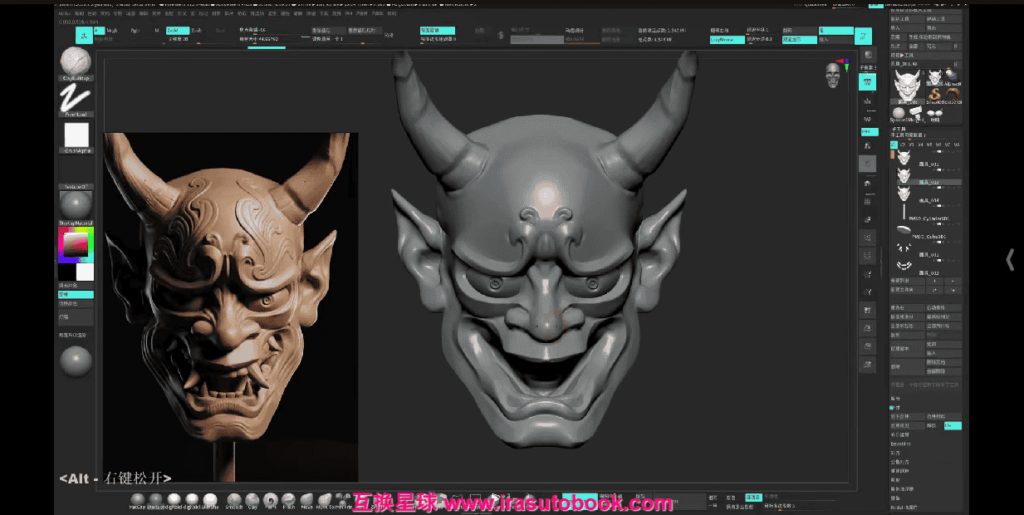The width and height of the screenshot is (1024, 515).
Task: Toggle Rgb paint mode
Action: (x=134, y=31)
